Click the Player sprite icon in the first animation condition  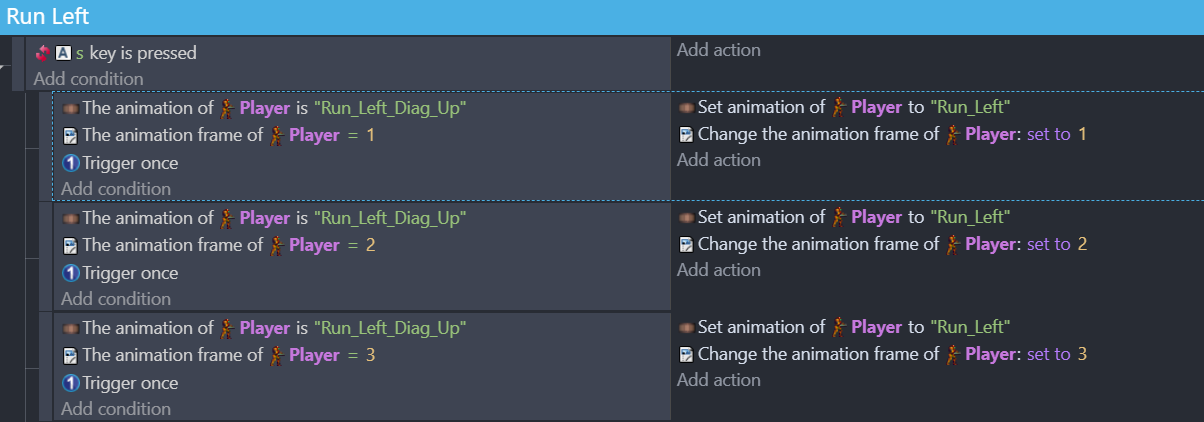pyautogui.click(x=227, y=107)
